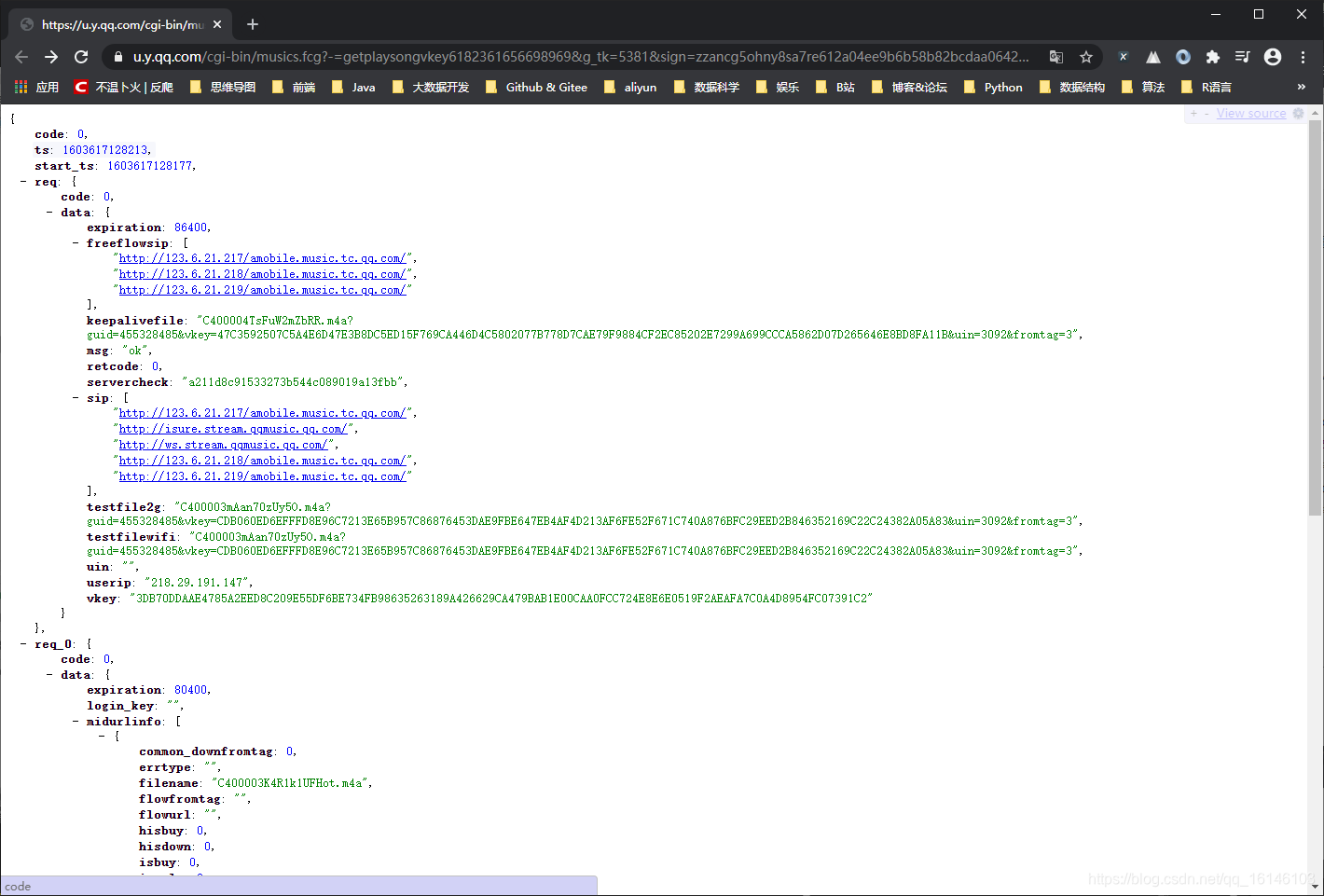Open the 算法 bookmark folder

[1142, 87]
